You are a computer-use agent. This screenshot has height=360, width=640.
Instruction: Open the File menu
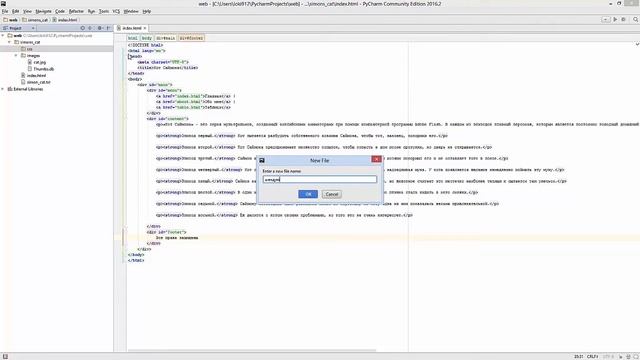pos(5,11)
